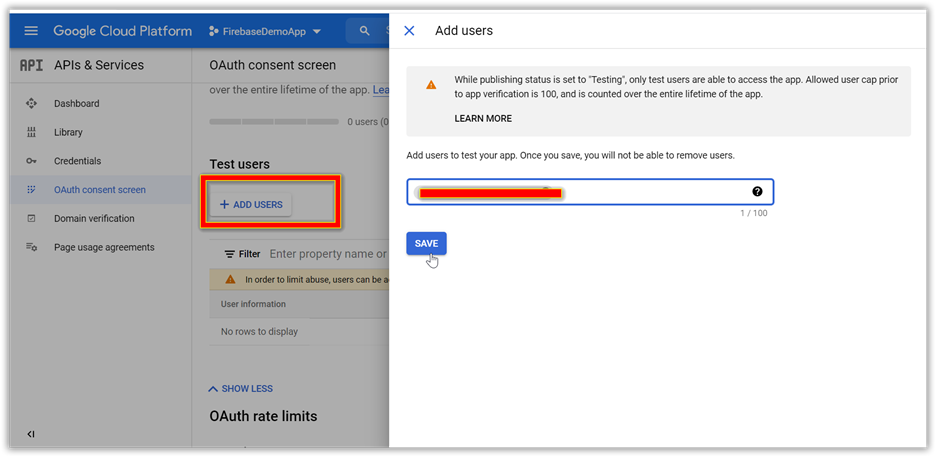Click the Domain verification checkbox icon

[x=31, y=219]
